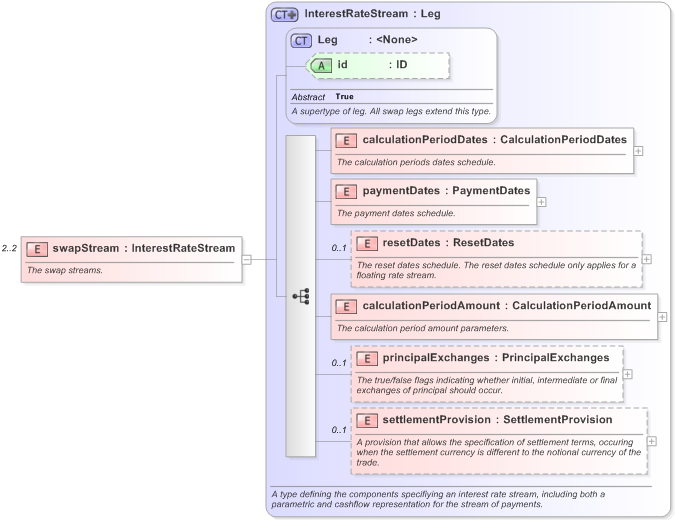This screenshot has width=675, height=520.
Task: Select the 'swapStream : InterestRateStream' label
Action: (x=144, y=248)
